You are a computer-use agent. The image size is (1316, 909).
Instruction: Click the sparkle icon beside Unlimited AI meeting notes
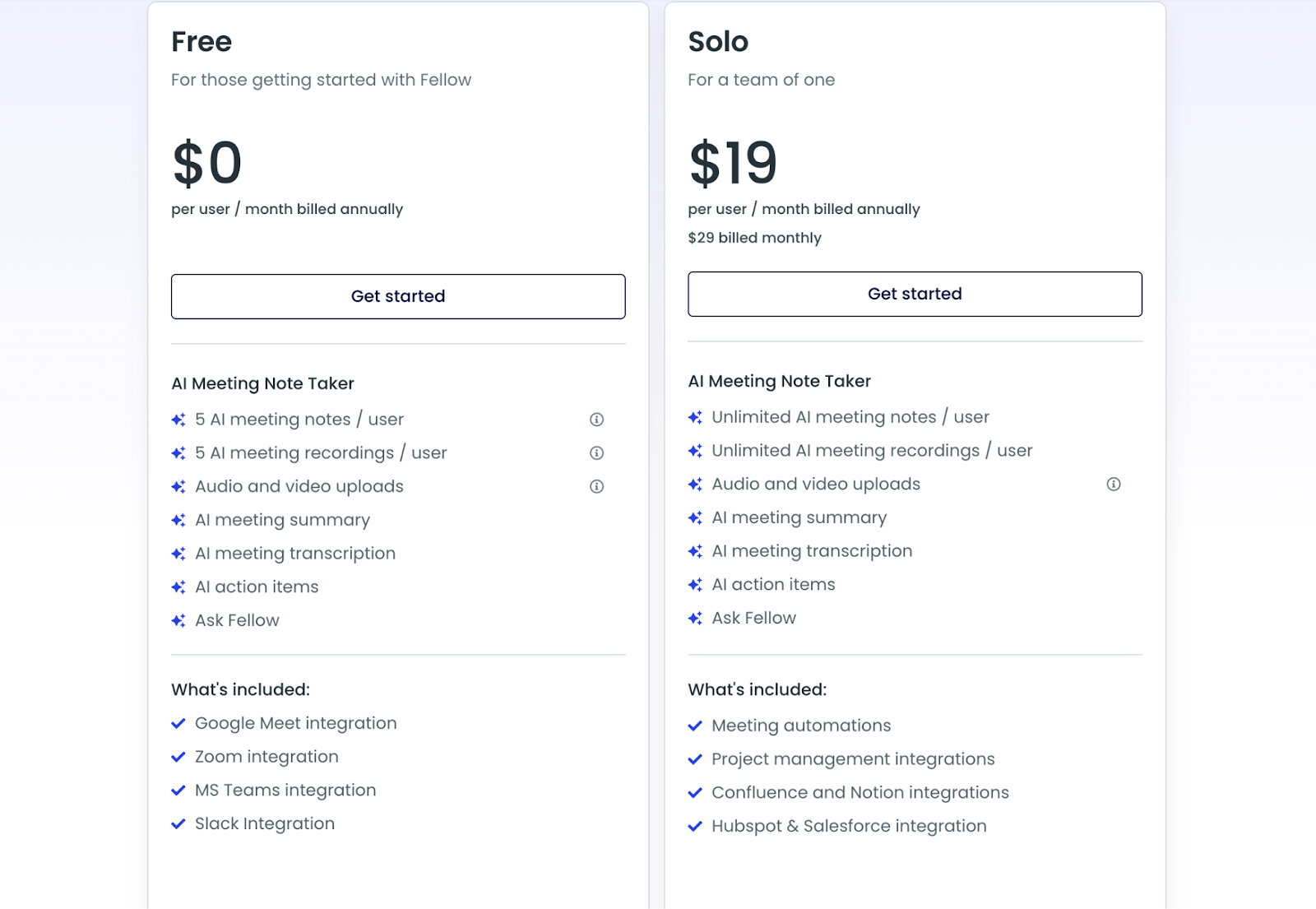click(x=695, y=417)
